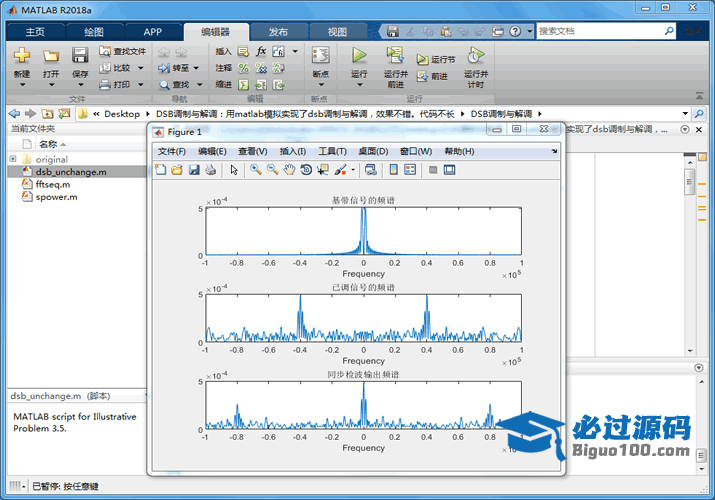Open the address bar path dropdown

685,113
